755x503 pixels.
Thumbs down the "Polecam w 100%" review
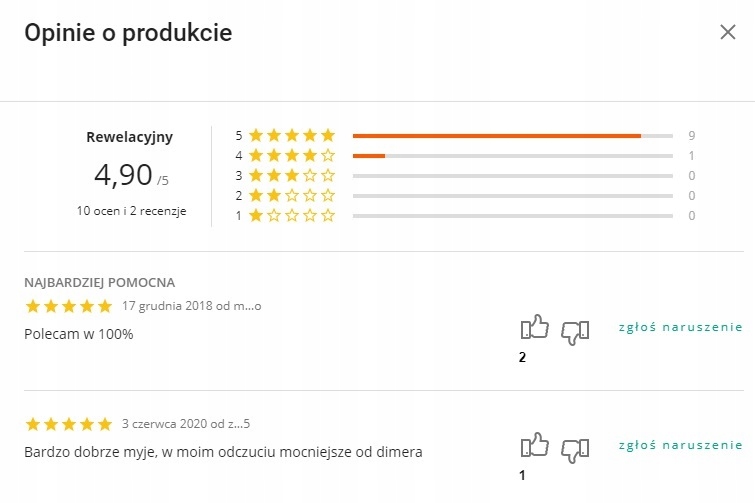pos(575,330)
